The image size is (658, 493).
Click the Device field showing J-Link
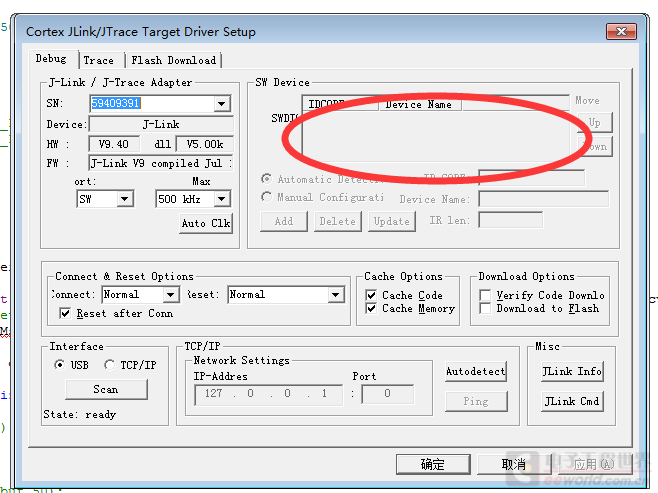[x=161, y=124]
